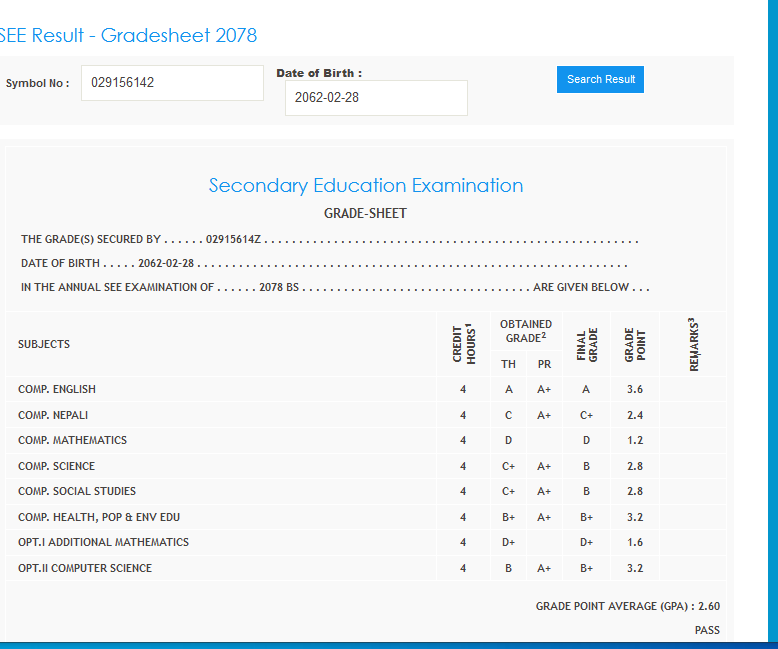The width and height of the screenshot is (778, 649).
Task: Click the Symbol No input field
Action: click(172, 83)
